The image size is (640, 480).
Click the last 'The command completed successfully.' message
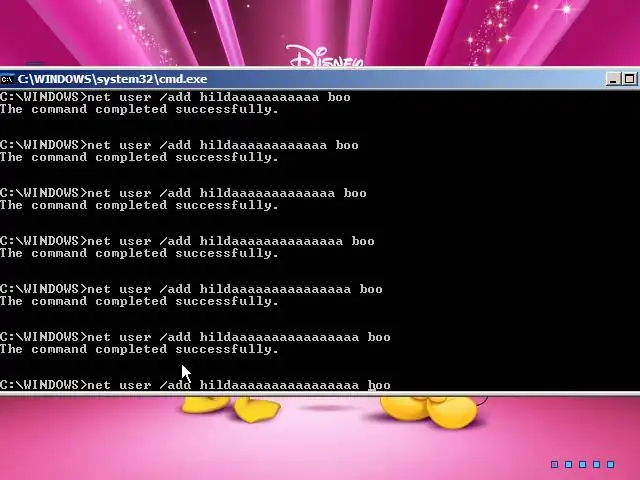[139, 349]
